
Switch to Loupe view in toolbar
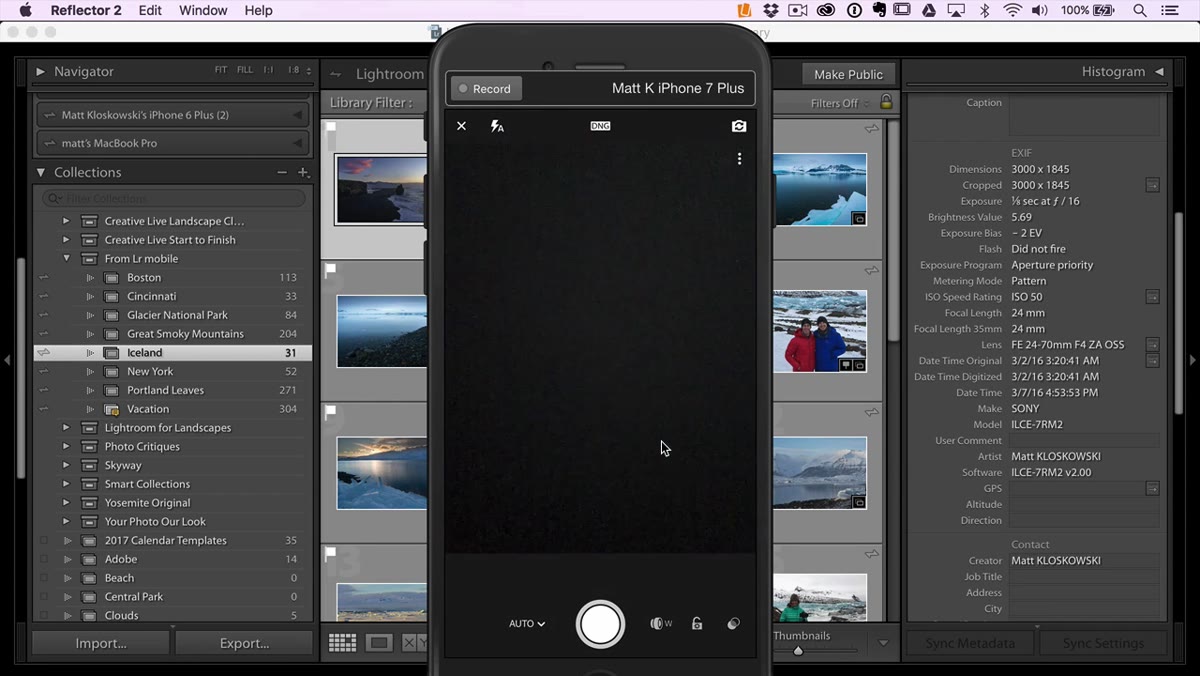379,643
